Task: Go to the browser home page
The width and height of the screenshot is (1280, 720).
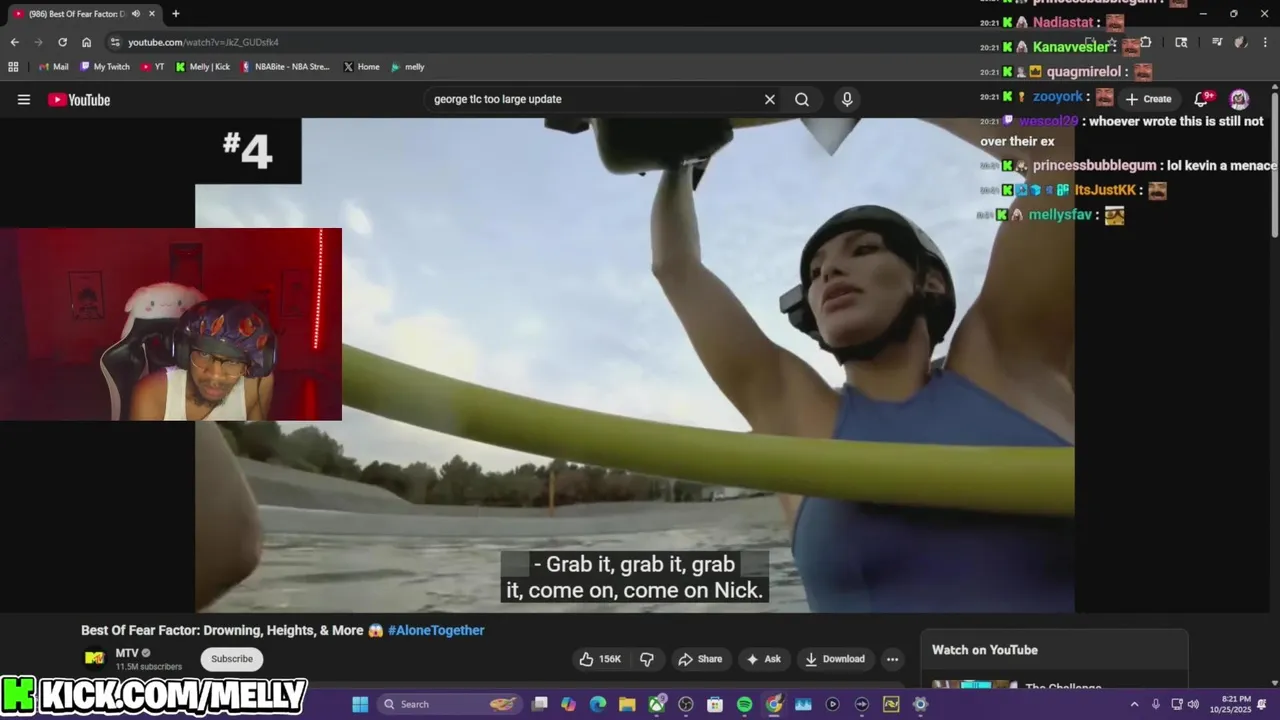Action: click(x=86, y=42)
